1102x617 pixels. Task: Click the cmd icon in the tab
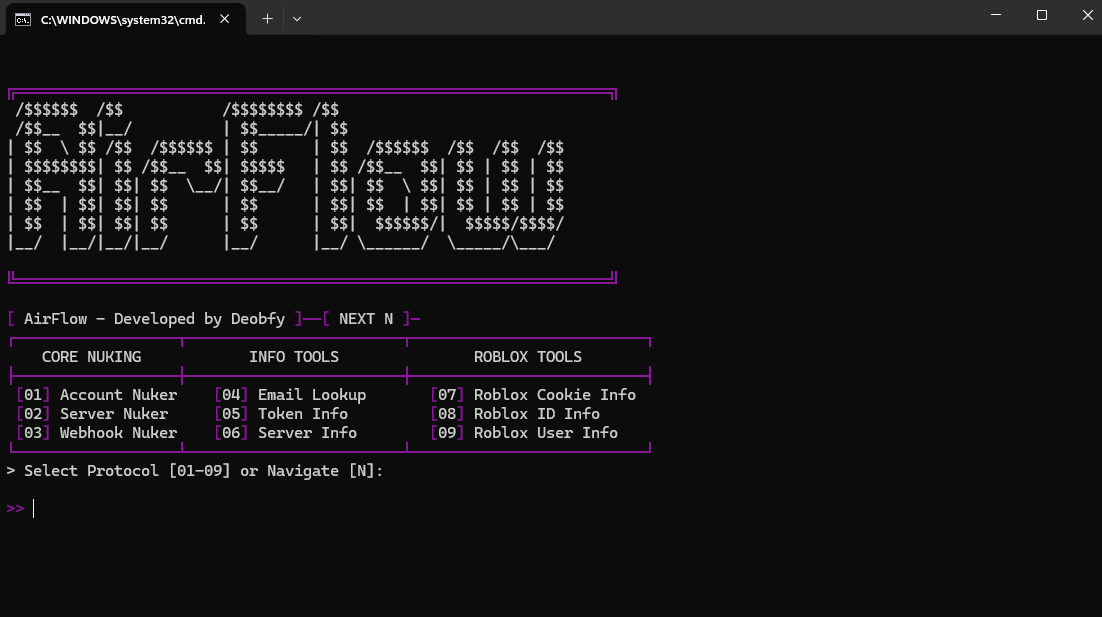(23, 20)
